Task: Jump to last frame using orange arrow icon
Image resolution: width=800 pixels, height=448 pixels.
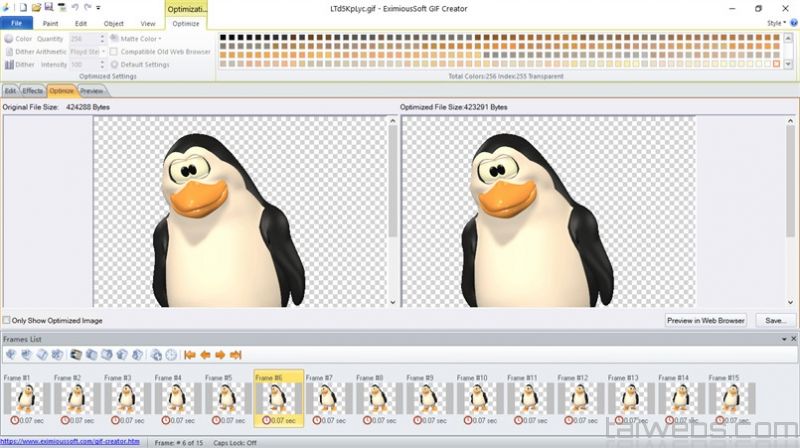Action: coord(236,354)
